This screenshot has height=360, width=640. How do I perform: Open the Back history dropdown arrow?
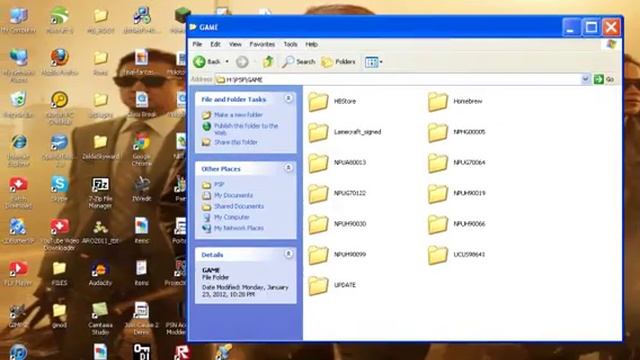tap(227, 62)
